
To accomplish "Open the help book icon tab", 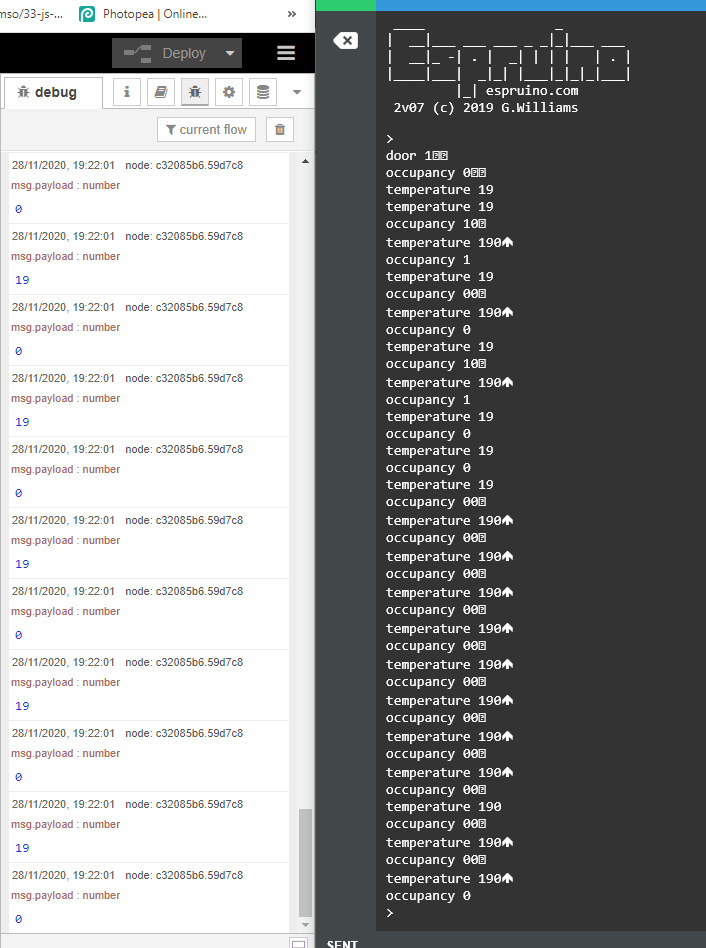I will [160, 92].
